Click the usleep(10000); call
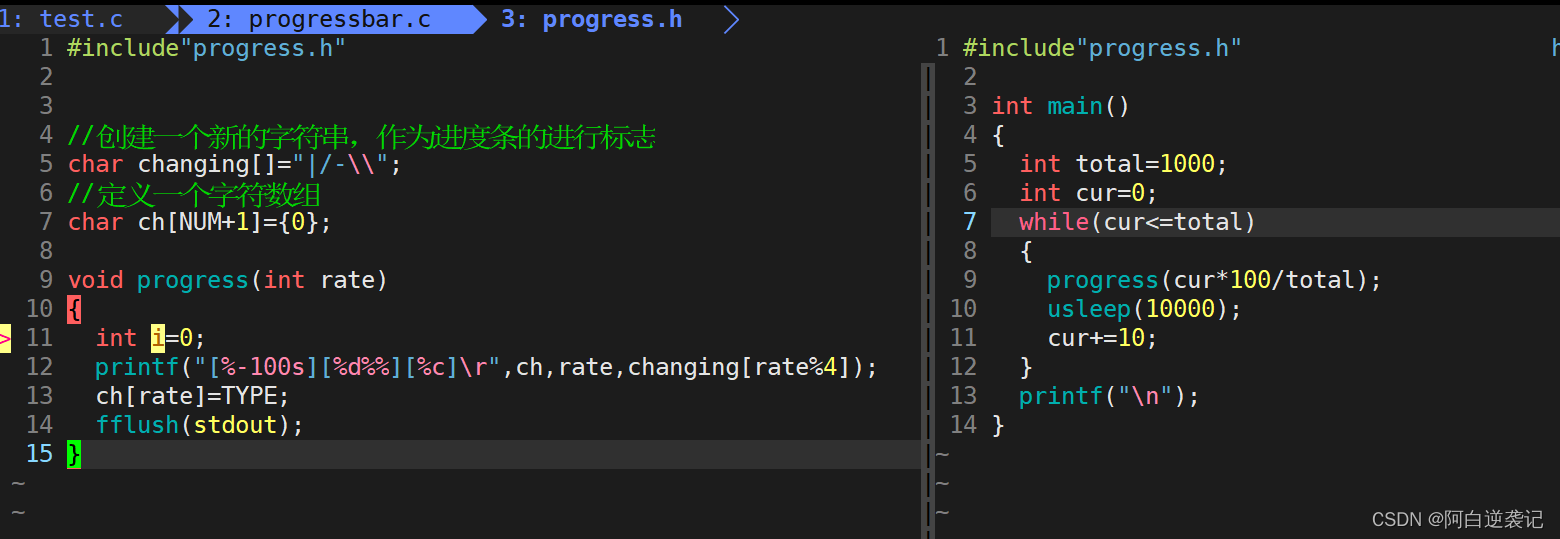This screenshot has height=539, width=1560. coord(1144,309)
